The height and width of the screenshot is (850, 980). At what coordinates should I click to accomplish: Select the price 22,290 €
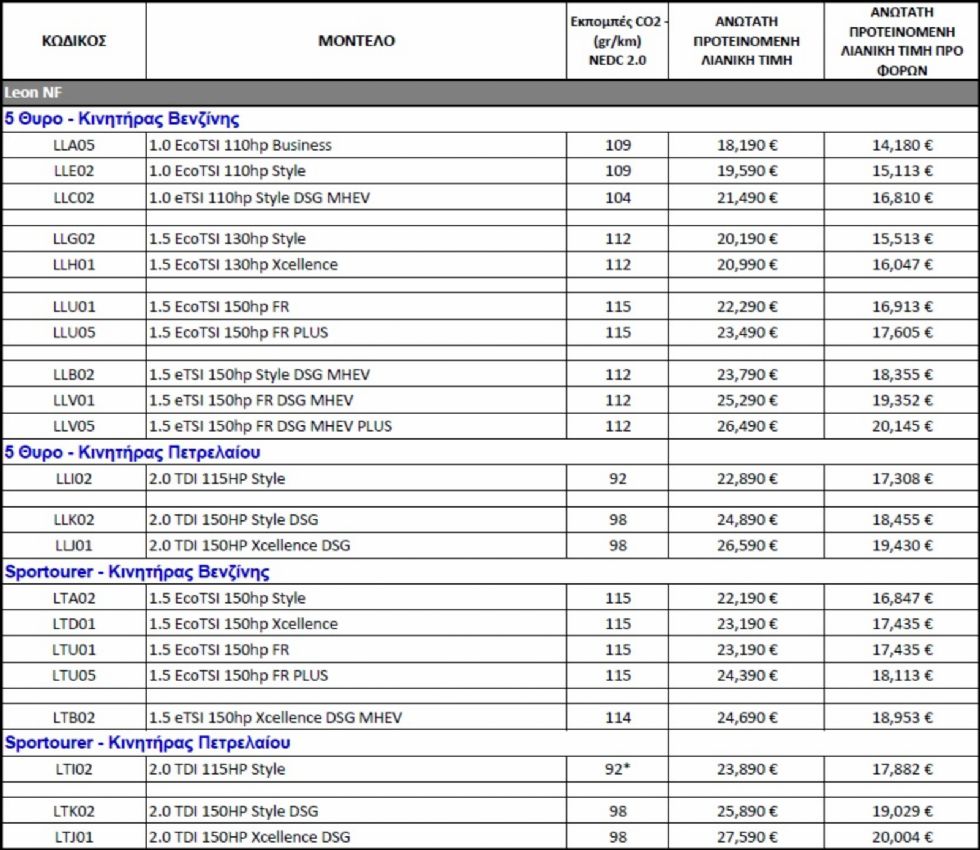tap(747, 307)
